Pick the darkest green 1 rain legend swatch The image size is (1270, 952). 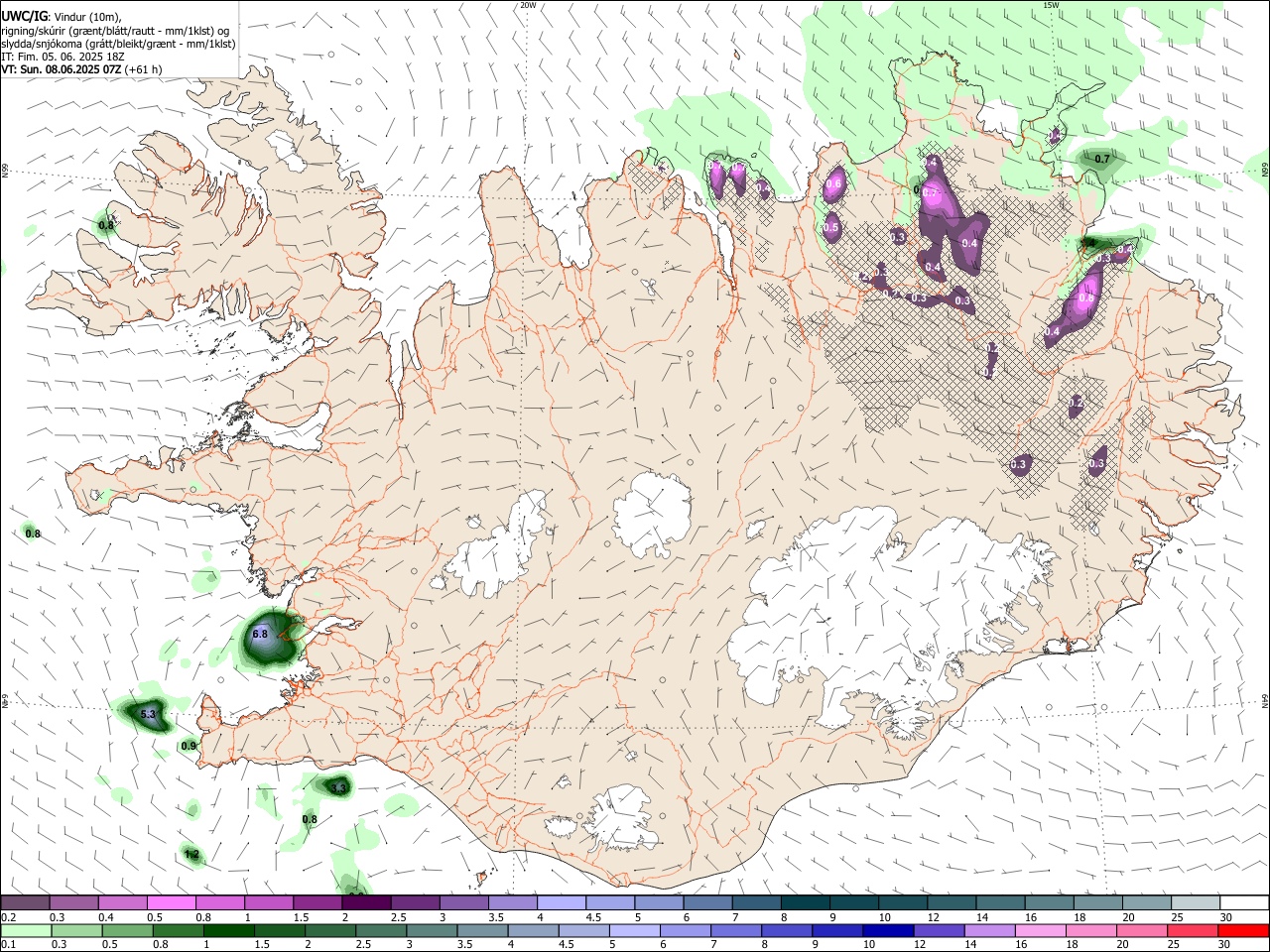(227, 930)
